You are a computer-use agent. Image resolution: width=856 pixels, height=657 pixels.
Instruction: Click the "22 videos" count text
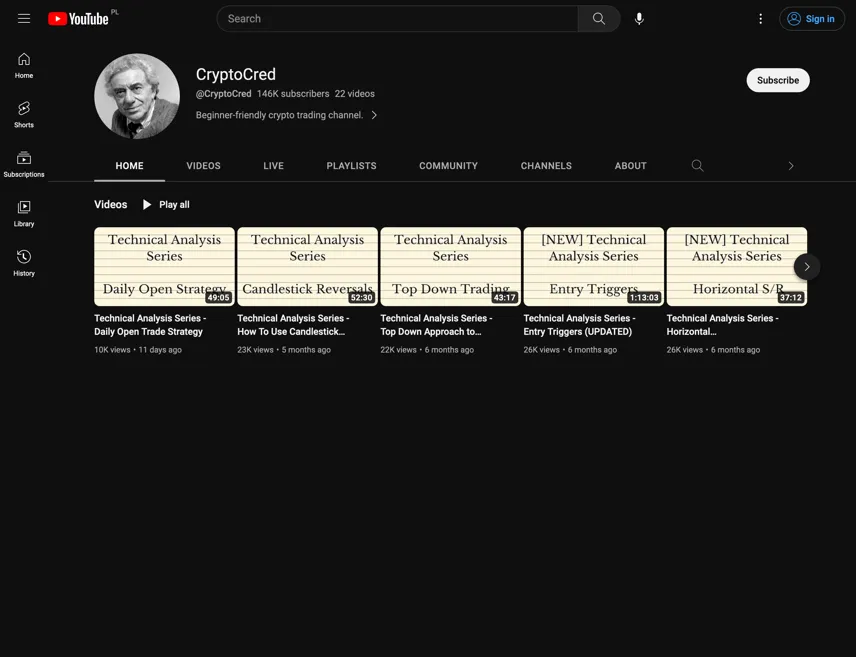[x=355, y=94]
